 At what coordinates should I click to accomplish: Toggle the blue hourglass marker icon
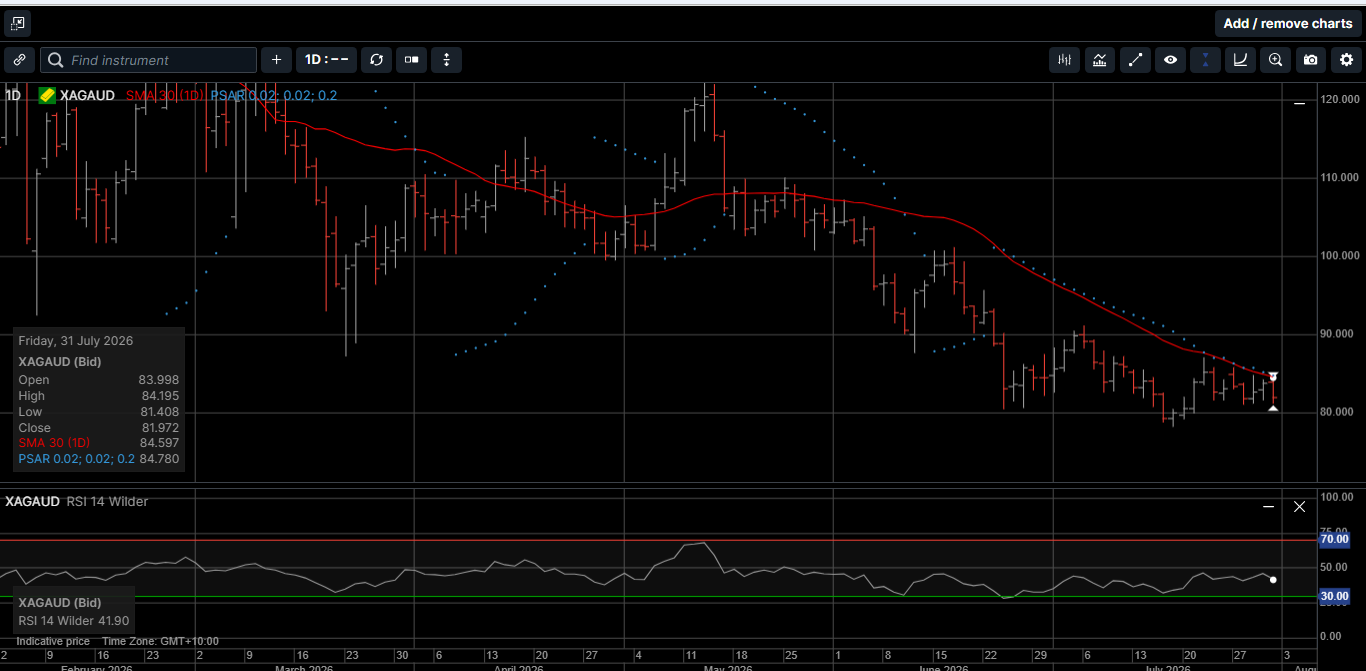[x=1205, y=60]
